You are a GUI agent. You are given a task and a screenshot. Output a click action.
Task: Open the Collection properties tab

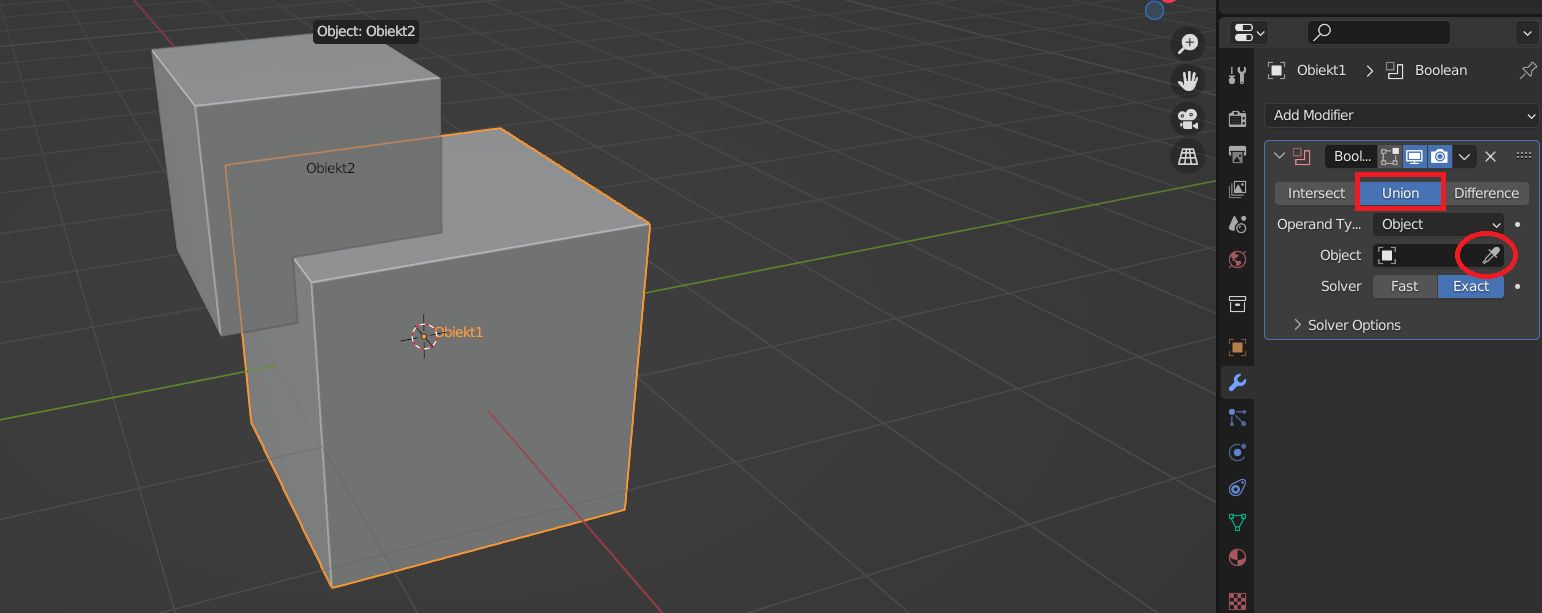[1237, 303]
